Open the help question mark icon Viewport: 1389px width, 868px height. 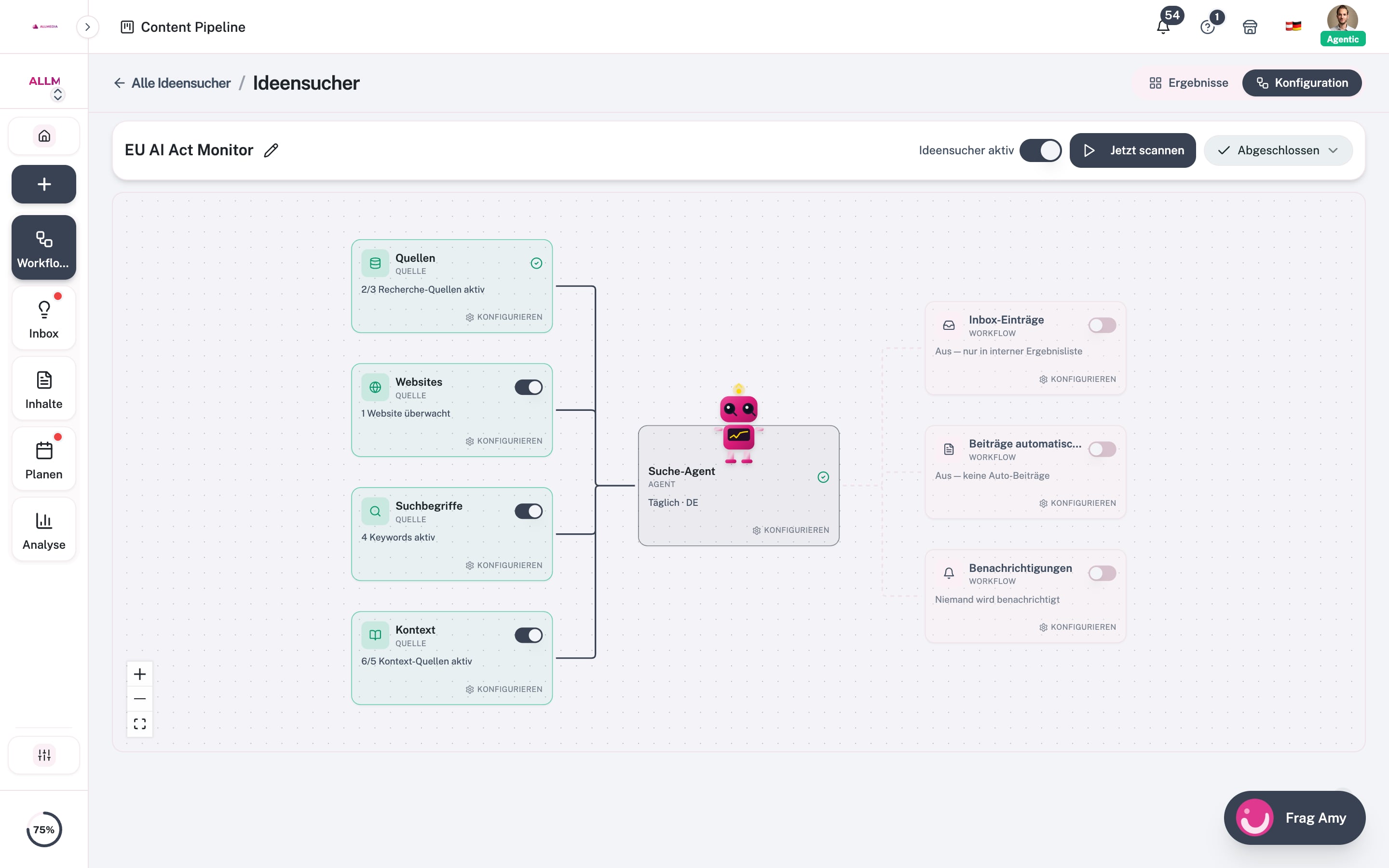pyautogui.click(x=1208, y=27)
